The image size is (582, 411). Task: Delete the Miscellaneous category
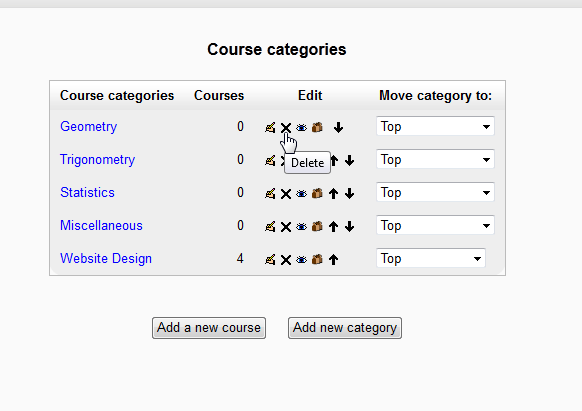[286, 227]
